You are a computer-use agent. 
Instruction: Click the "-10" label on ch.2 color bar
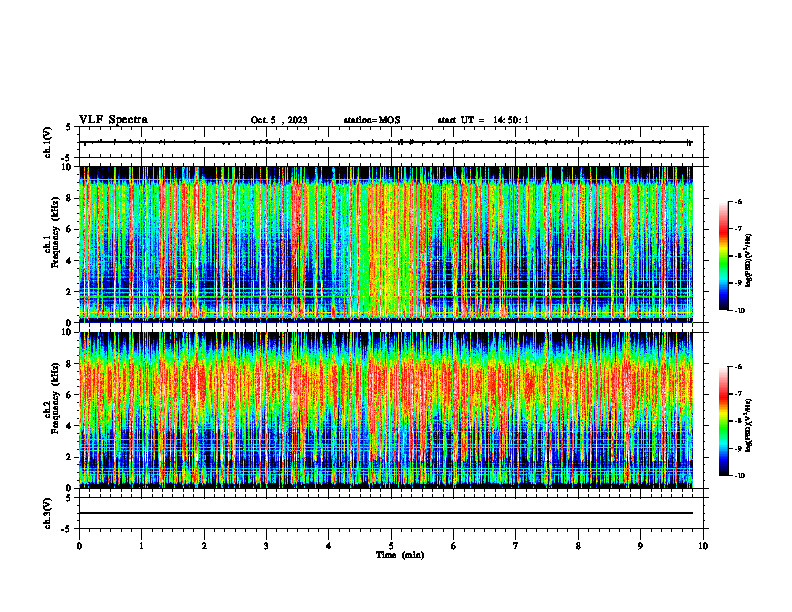(739, 475)
